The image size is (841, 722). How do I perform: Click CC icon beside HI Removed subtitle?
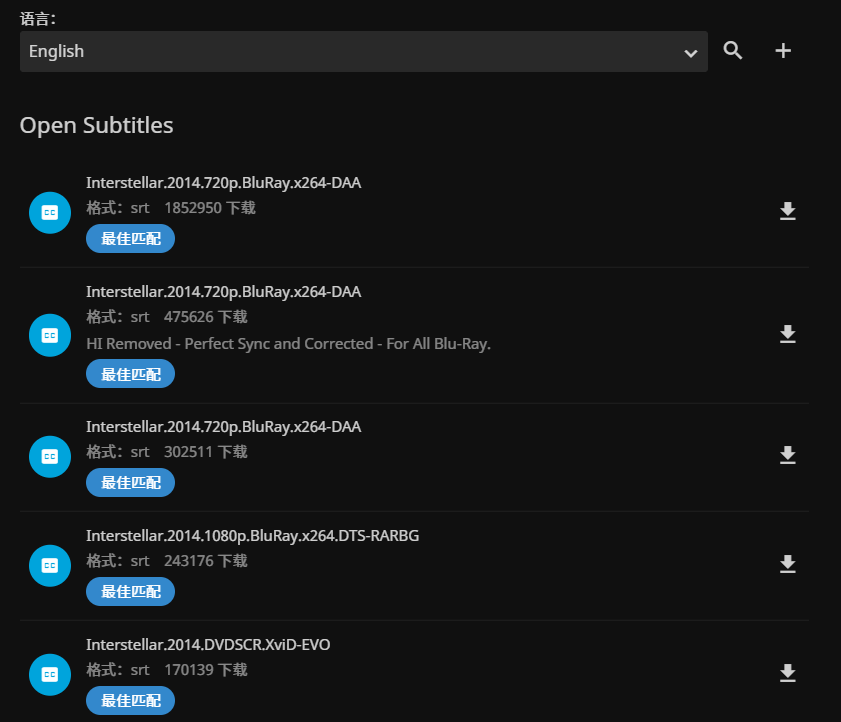[x=50, y=335]
